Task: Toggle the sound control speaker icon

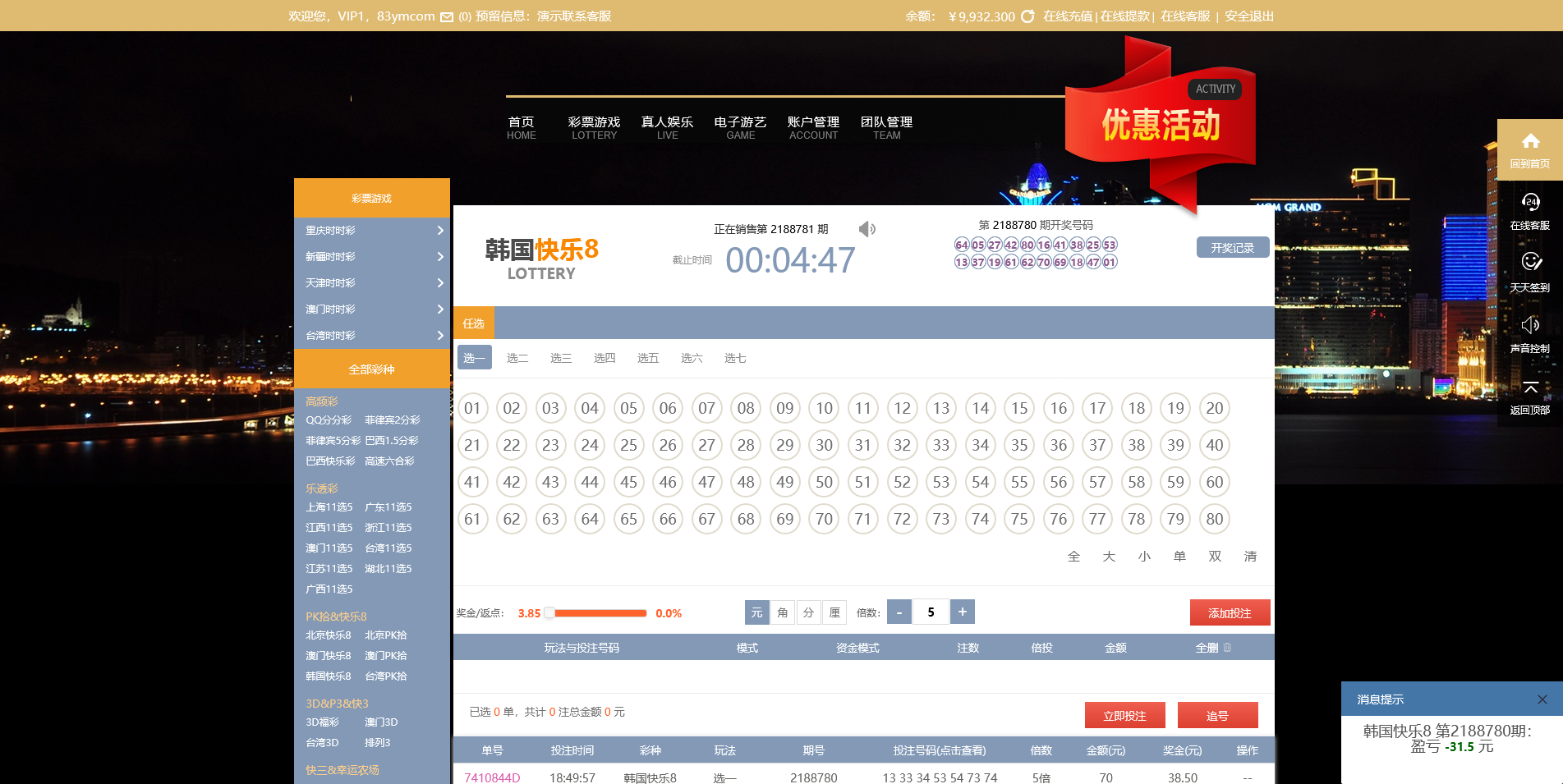Action: [1529, 325]
